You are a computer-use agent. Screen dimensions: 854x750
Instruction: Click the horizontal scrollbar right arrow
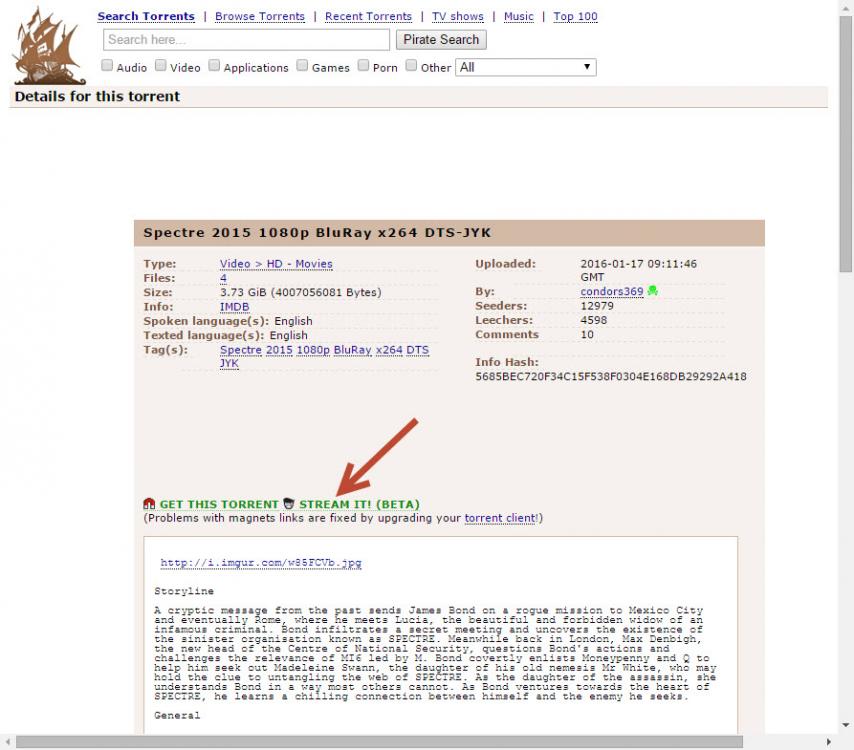tap(829, 742)
